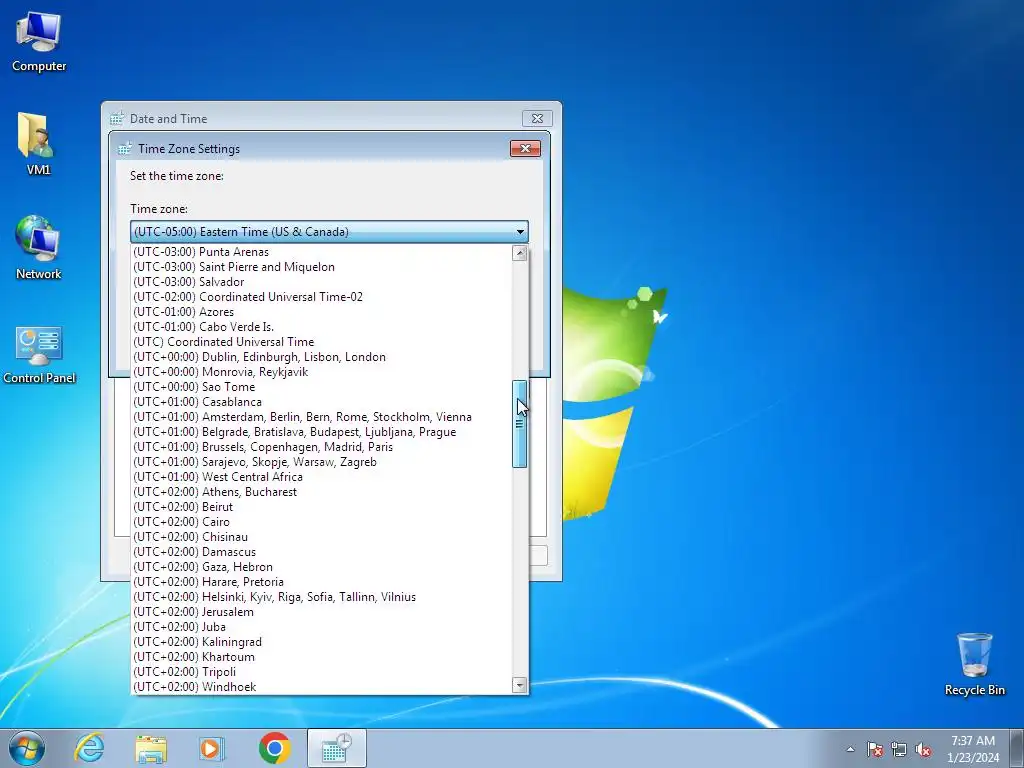This screenshot has width=1024, height=768.
Task: Select (UTC+02:00) Chisinau
Action: point(322,537)
